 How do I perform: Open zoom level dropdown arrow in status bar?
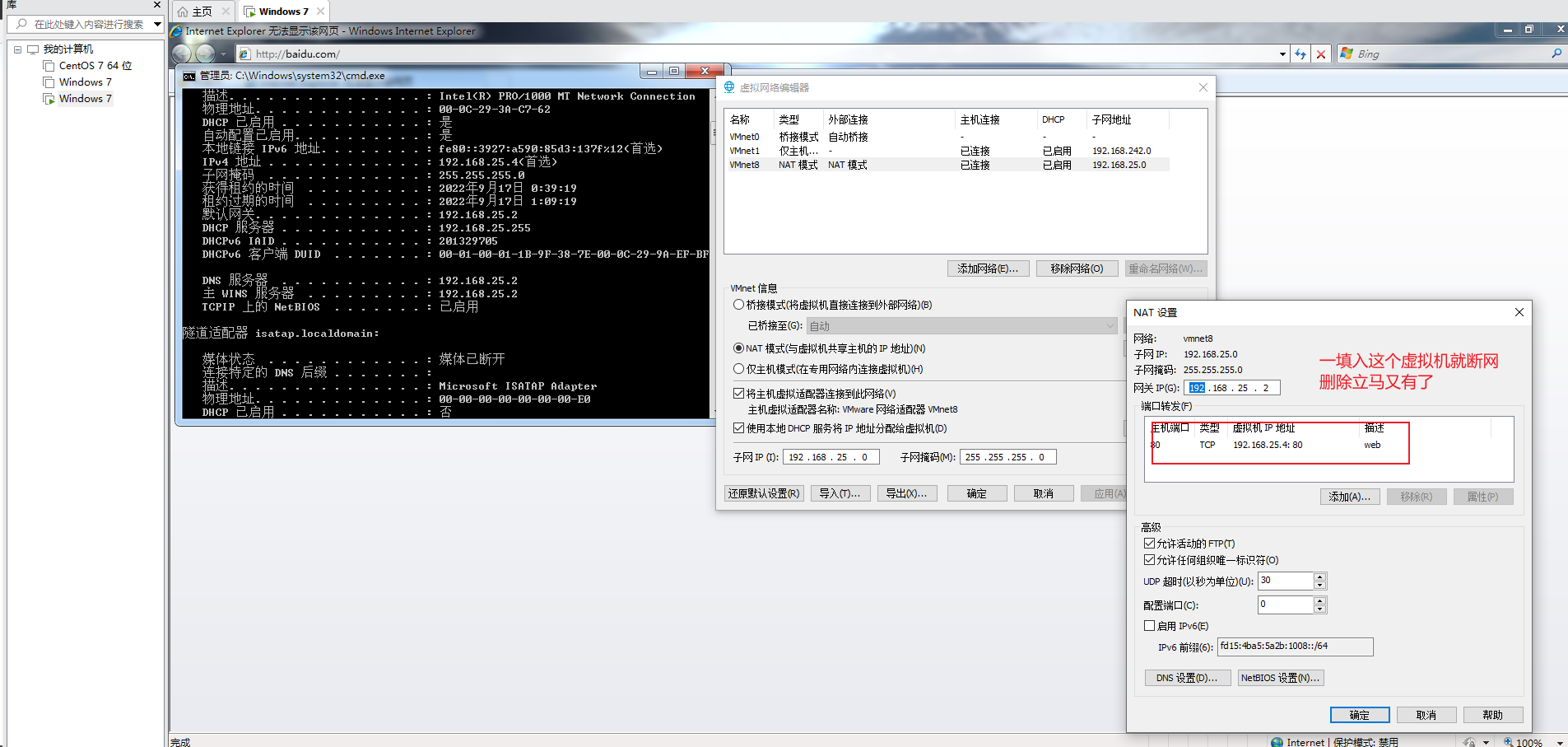(1560, 743)
